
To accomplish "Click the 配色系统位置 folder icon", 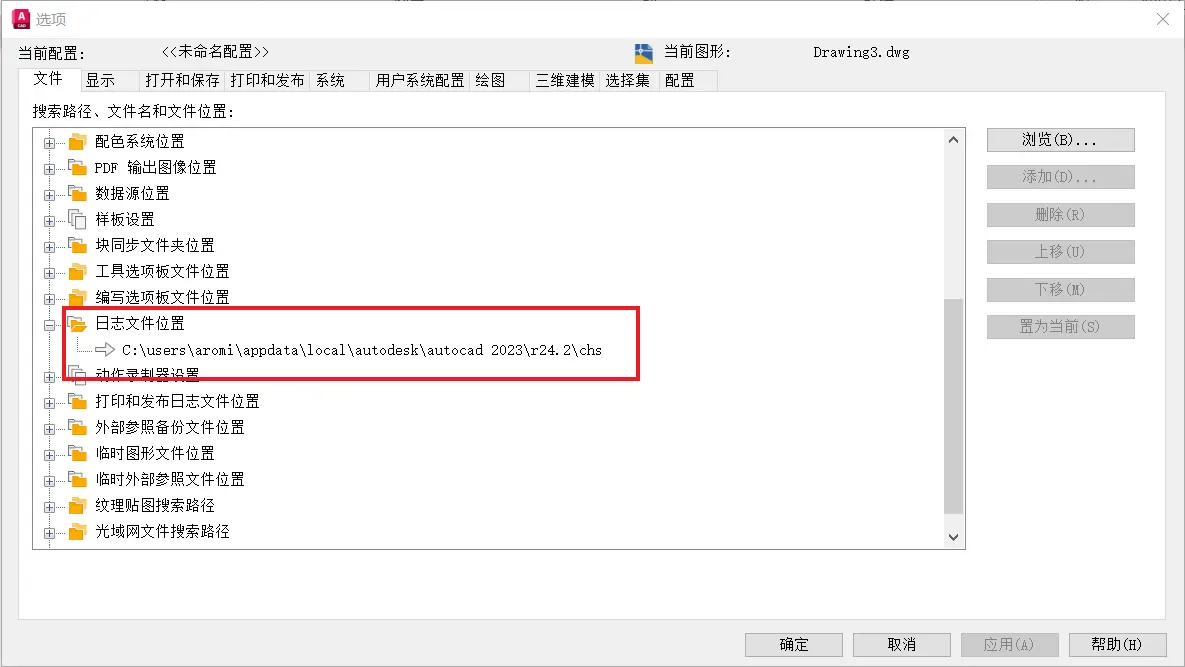I will (x=77, y=142).
